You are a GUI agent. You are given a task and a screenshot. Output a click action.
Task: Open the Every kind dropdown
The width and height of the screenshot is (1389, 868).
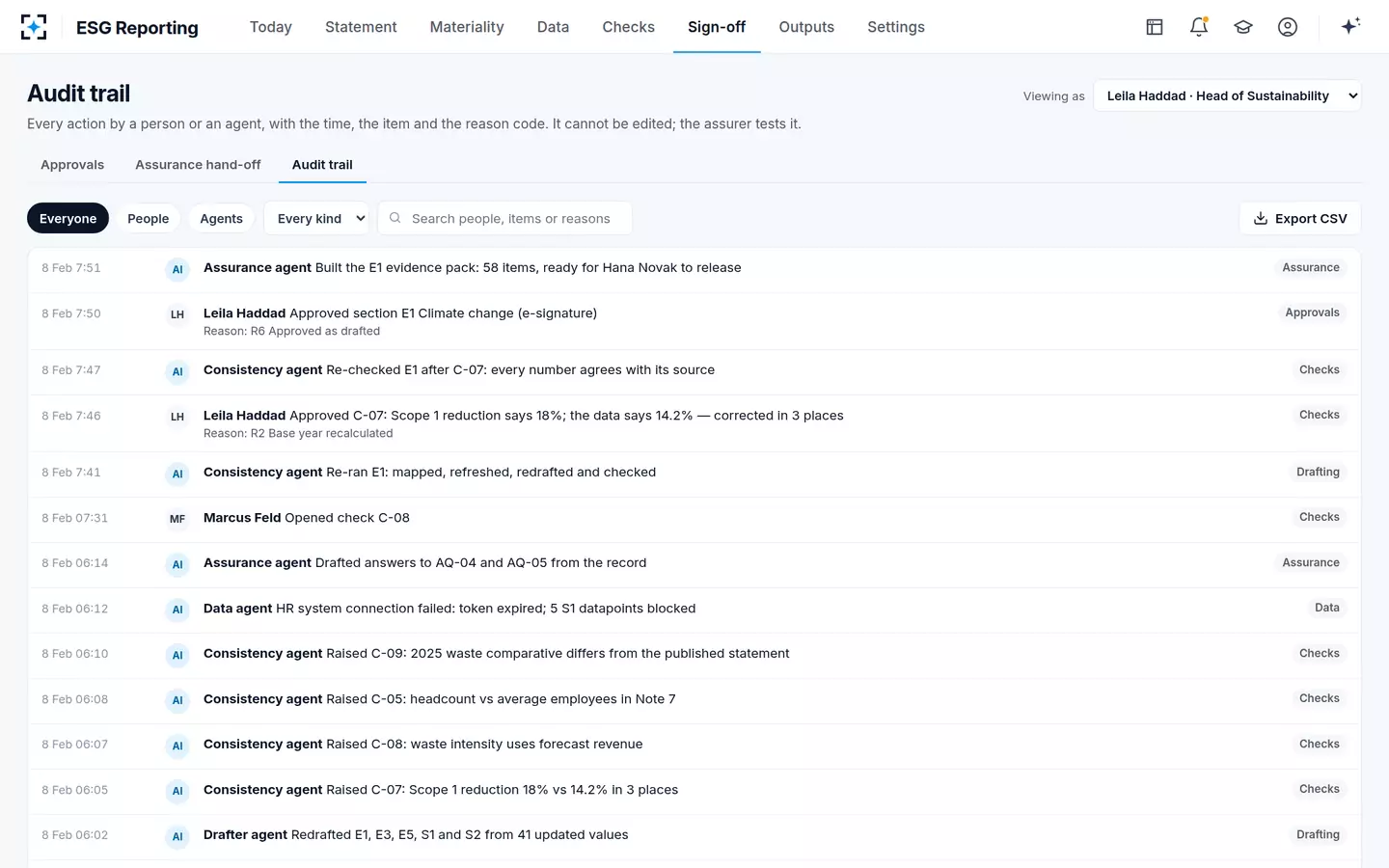click(316, 219)
